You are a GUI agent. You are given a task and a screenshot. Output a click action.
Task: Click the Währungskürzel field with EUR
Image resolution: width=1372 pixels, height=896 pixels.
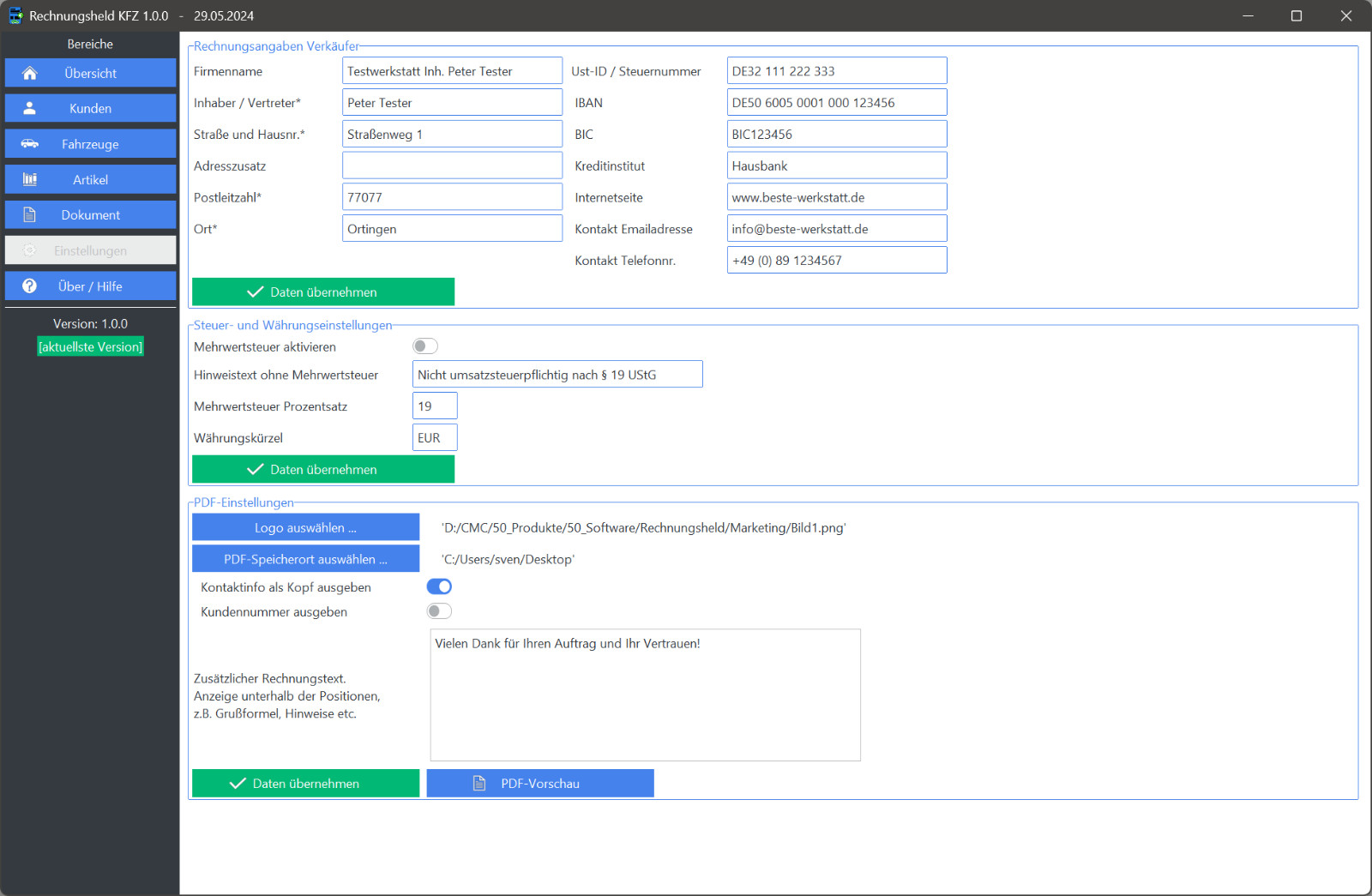coord(435,438)
